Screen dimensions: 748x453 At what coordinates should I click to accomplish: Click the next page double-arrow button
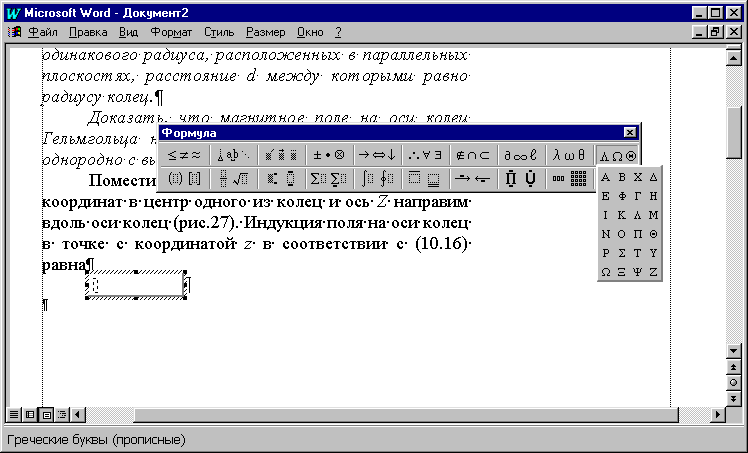pos(733,399)
